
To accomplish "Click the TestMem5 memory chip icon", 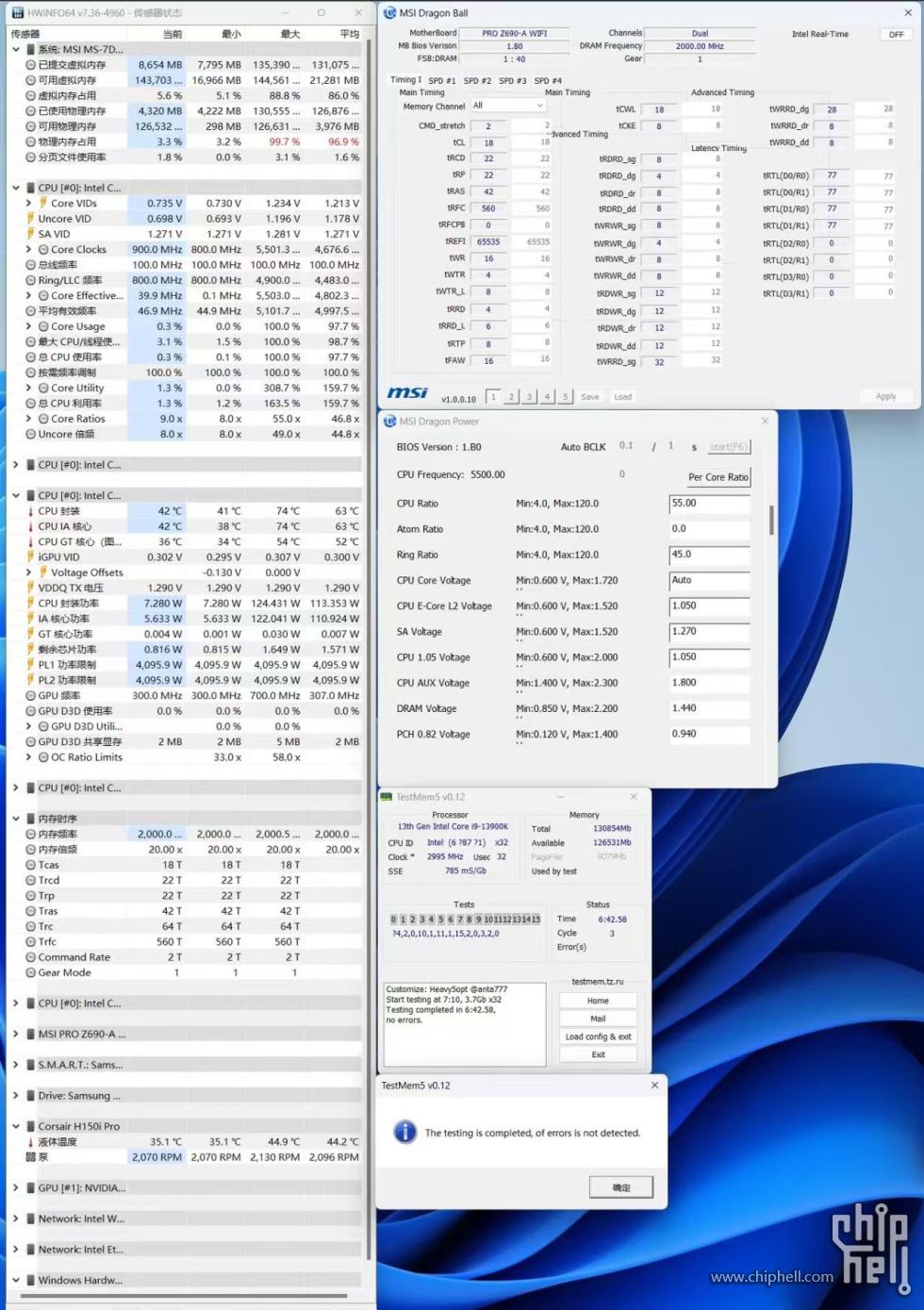I will point(387,797).
